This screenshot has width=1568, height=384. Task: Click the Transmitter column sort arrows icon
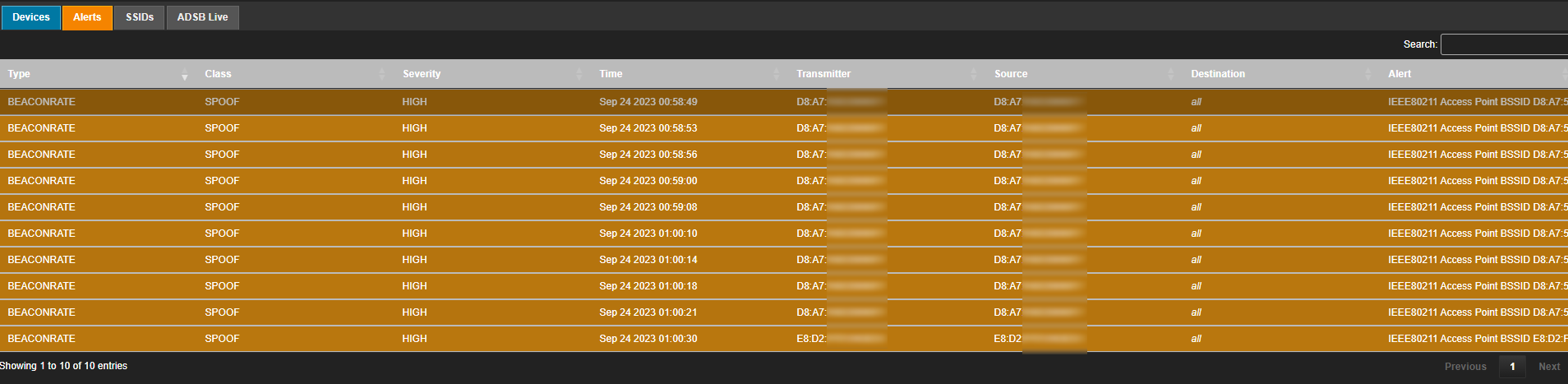(x=974, y=74)
